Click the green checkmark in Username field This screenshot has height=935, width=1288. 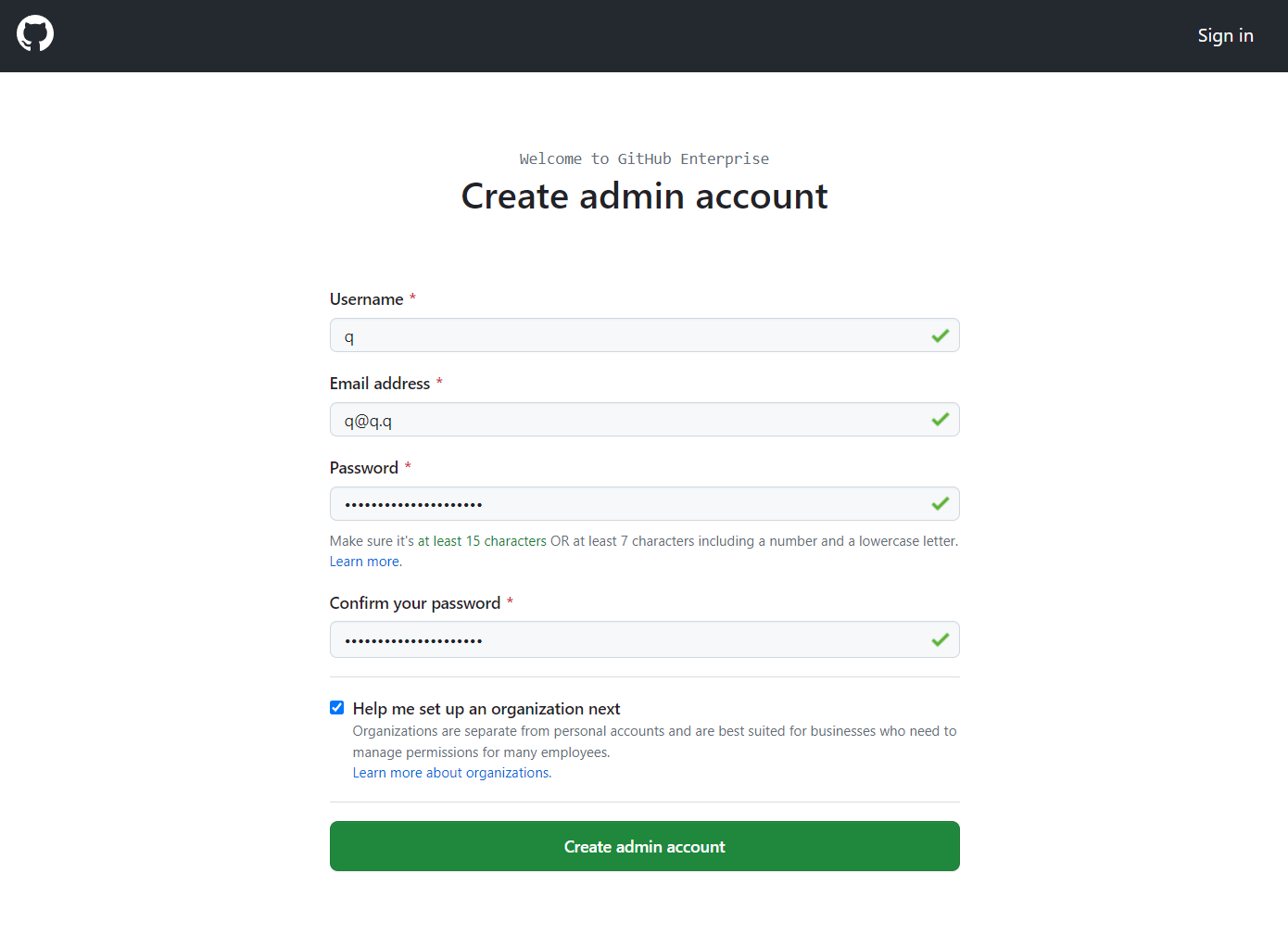click(940, 335)
